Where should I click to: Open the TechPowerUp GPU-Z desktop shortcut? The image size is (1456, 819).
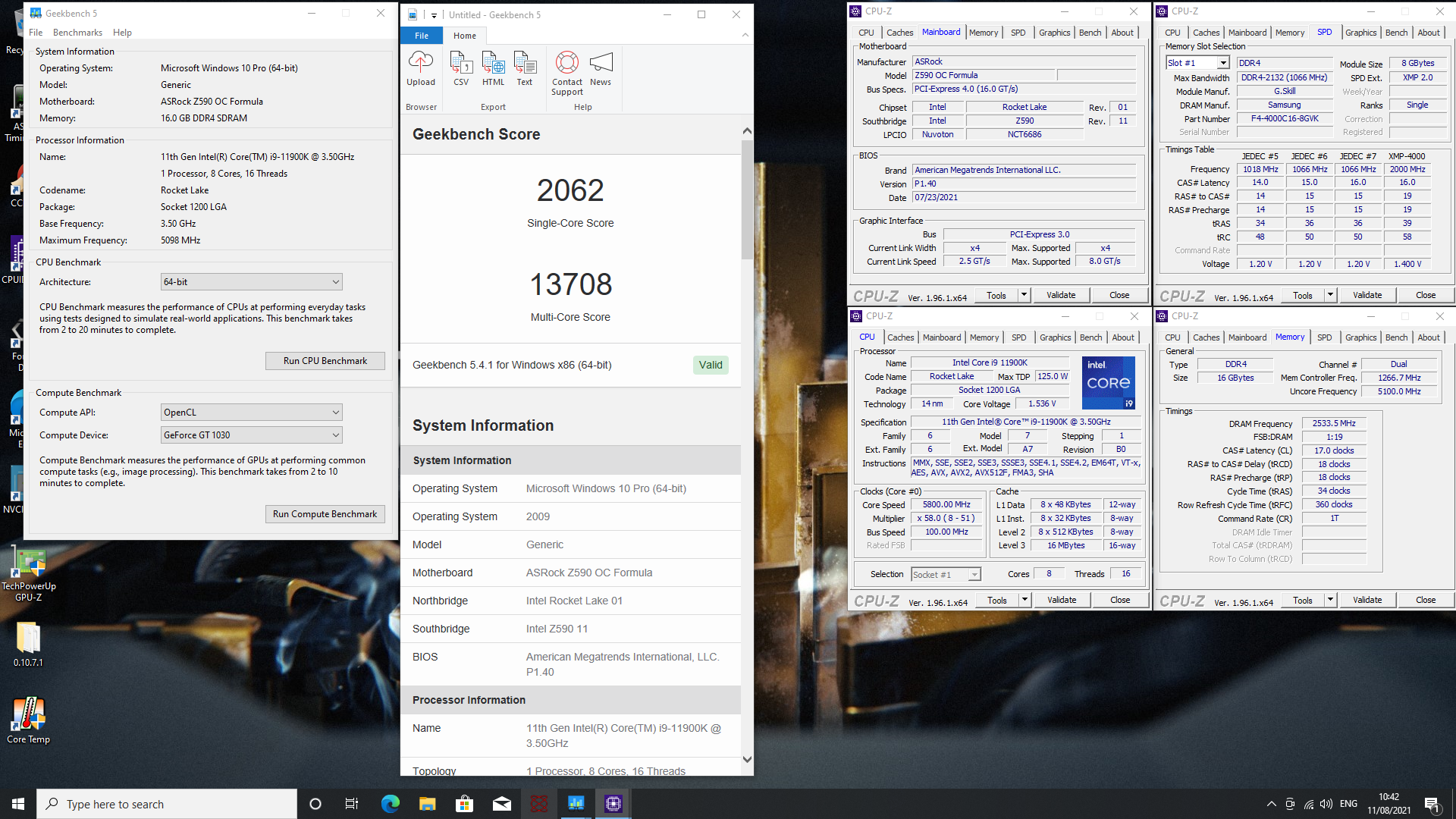click(29, 575)
